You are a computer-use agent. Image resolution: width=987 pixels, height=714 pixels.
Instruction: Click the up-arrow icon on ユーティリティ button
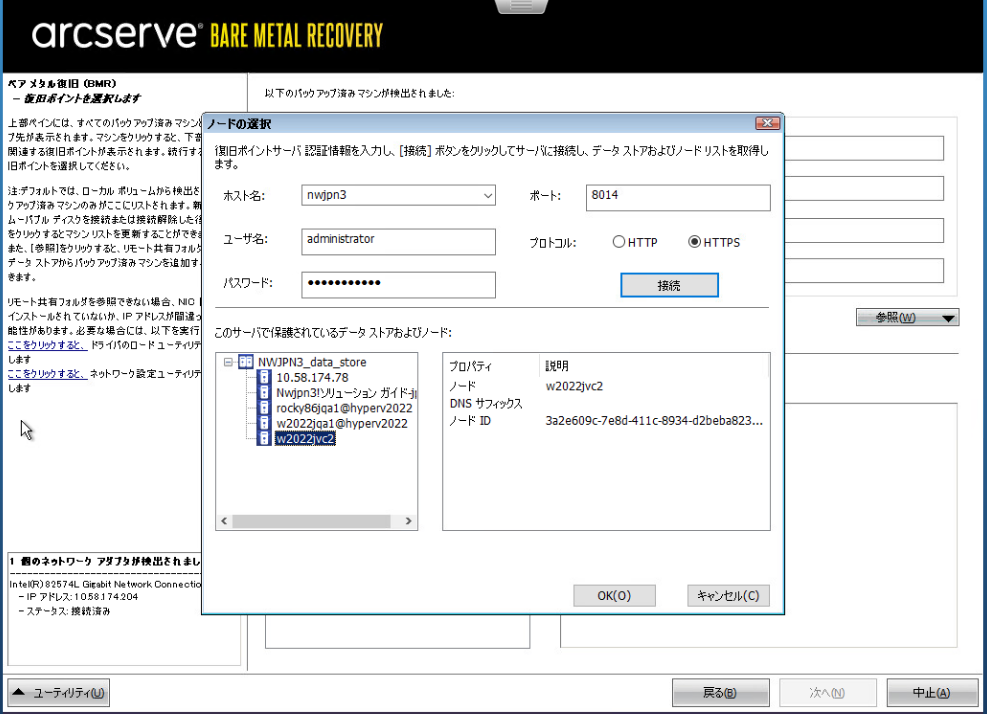[19, 692]
